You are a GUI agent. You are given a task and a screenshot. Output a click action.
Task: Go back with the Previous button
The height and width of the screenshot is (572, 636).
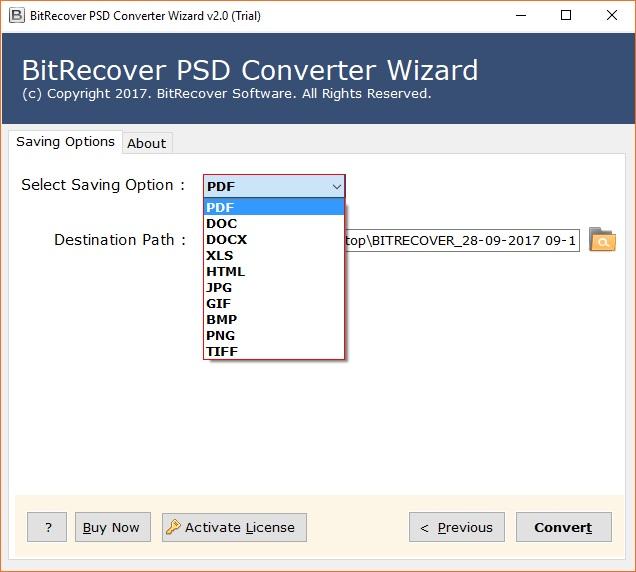(457, 527)
